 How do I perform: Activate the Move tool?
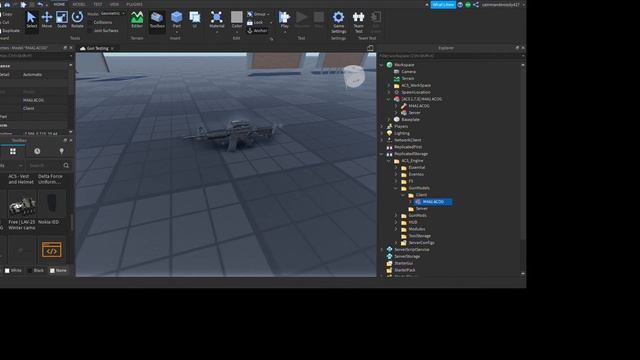coord(47,20)
